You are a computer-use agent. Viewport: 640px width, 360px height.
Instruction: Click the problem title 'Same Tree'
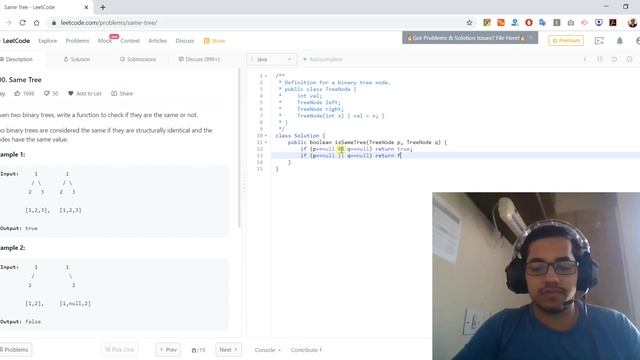click(x=25, y=80)
